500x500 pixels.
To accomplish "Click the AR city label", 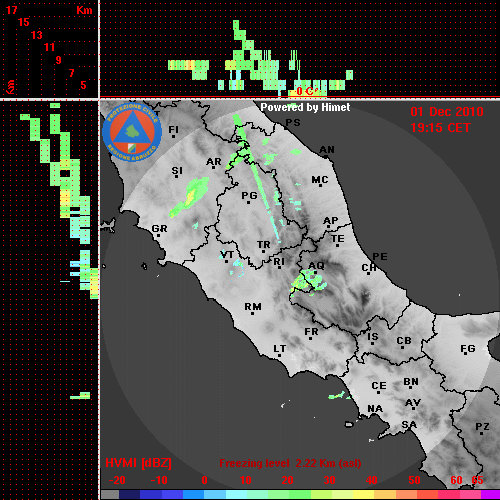I will coord(214,162).
